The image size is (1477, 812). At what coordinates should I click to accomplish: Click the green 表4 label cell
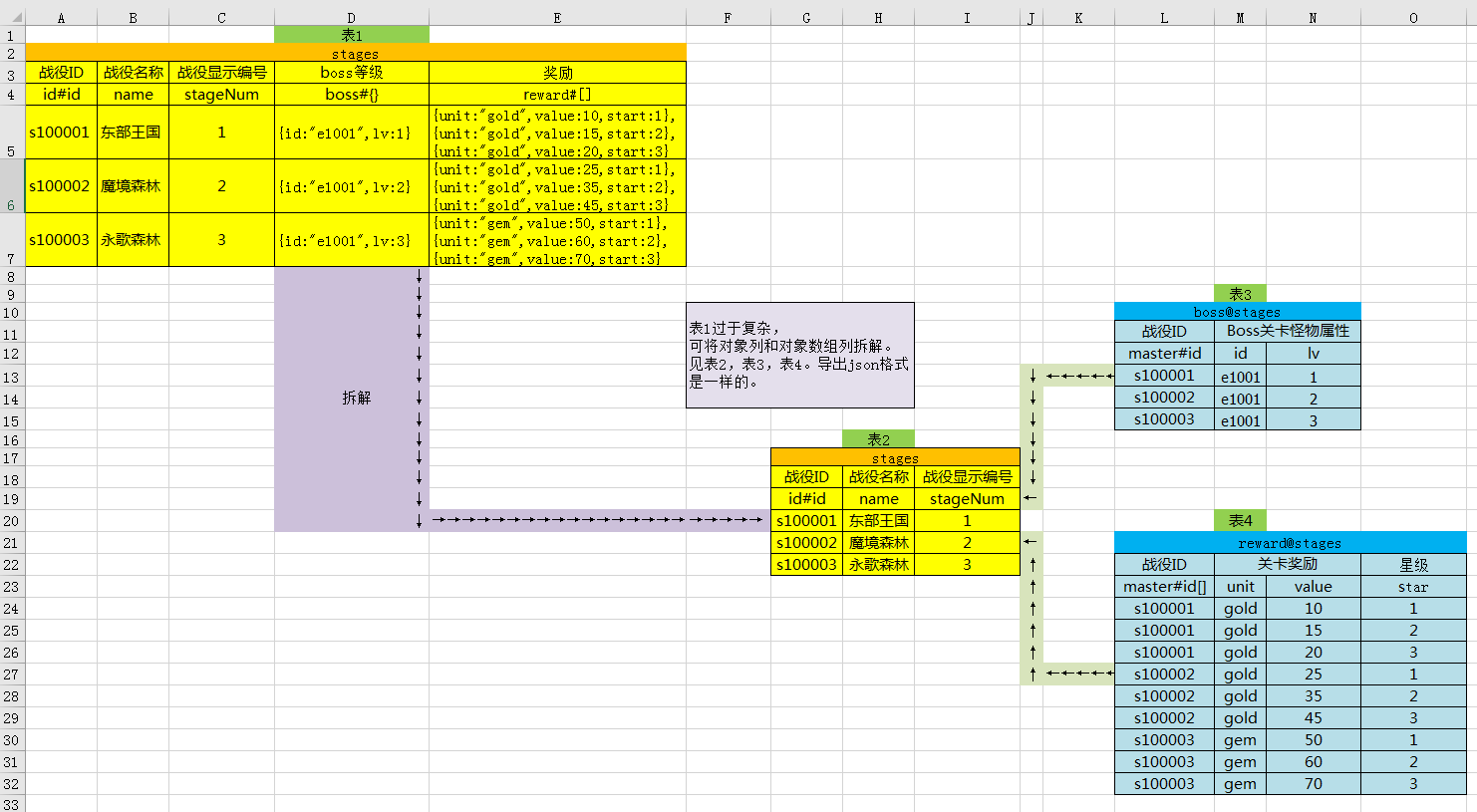click(1240, 520)
